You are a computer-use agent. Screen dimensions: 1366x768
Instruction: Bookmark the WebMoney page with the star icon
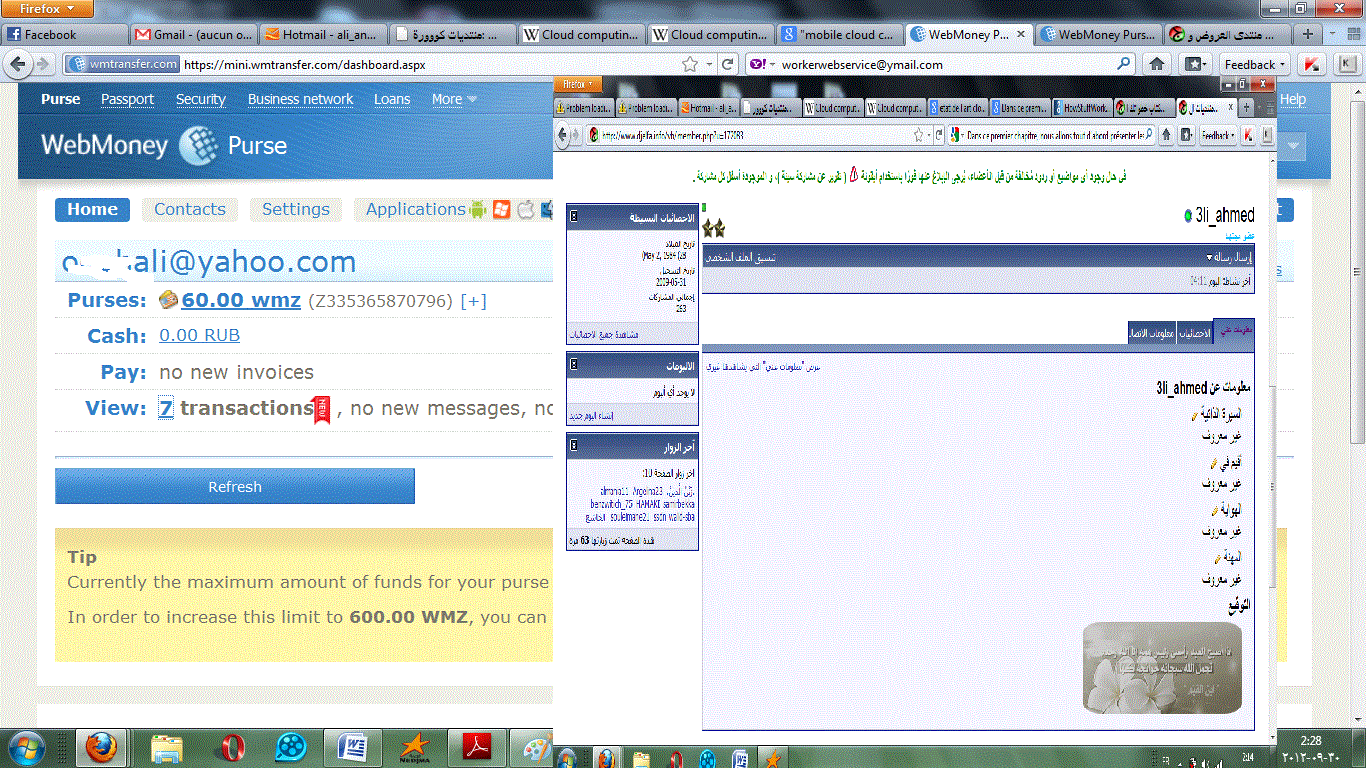coord(690,64)
